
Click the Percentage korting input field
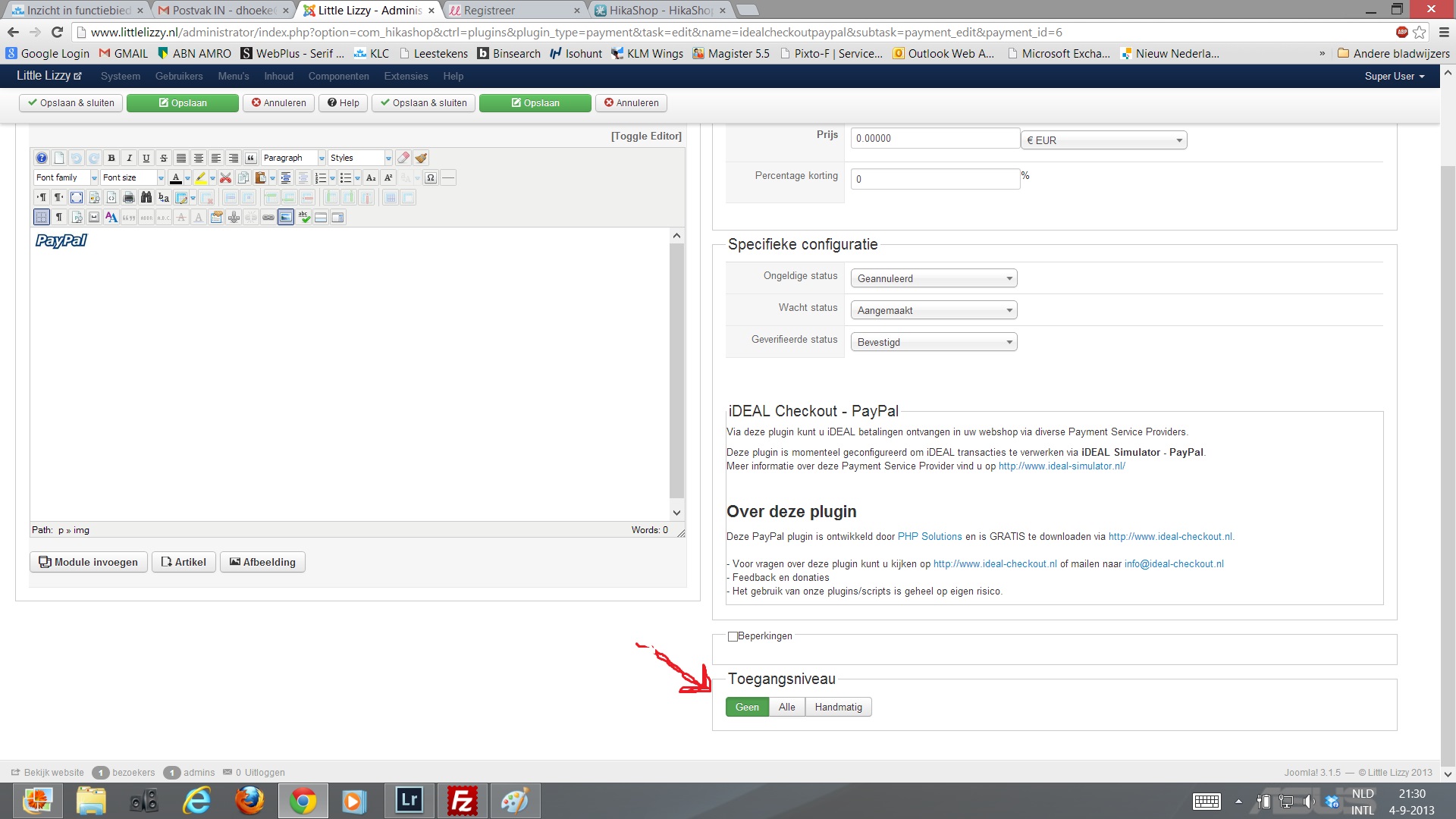pos(935,179)
